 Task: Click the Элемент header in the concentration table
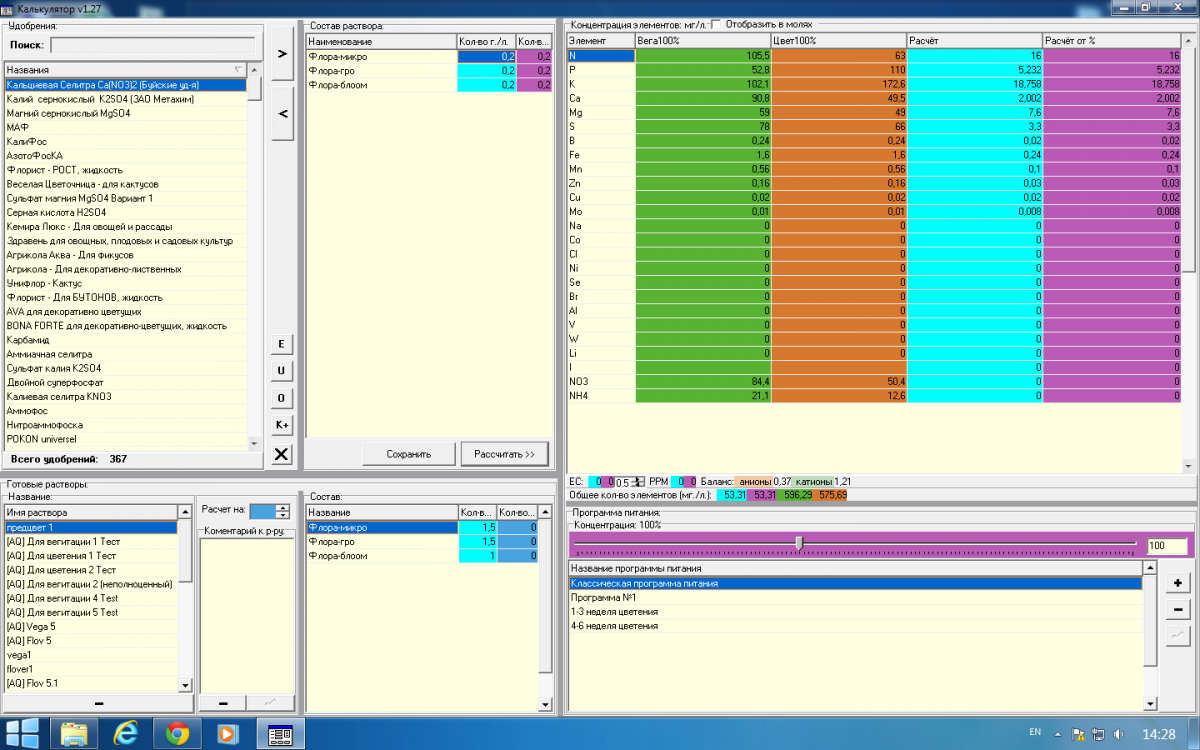coord(600,41)
